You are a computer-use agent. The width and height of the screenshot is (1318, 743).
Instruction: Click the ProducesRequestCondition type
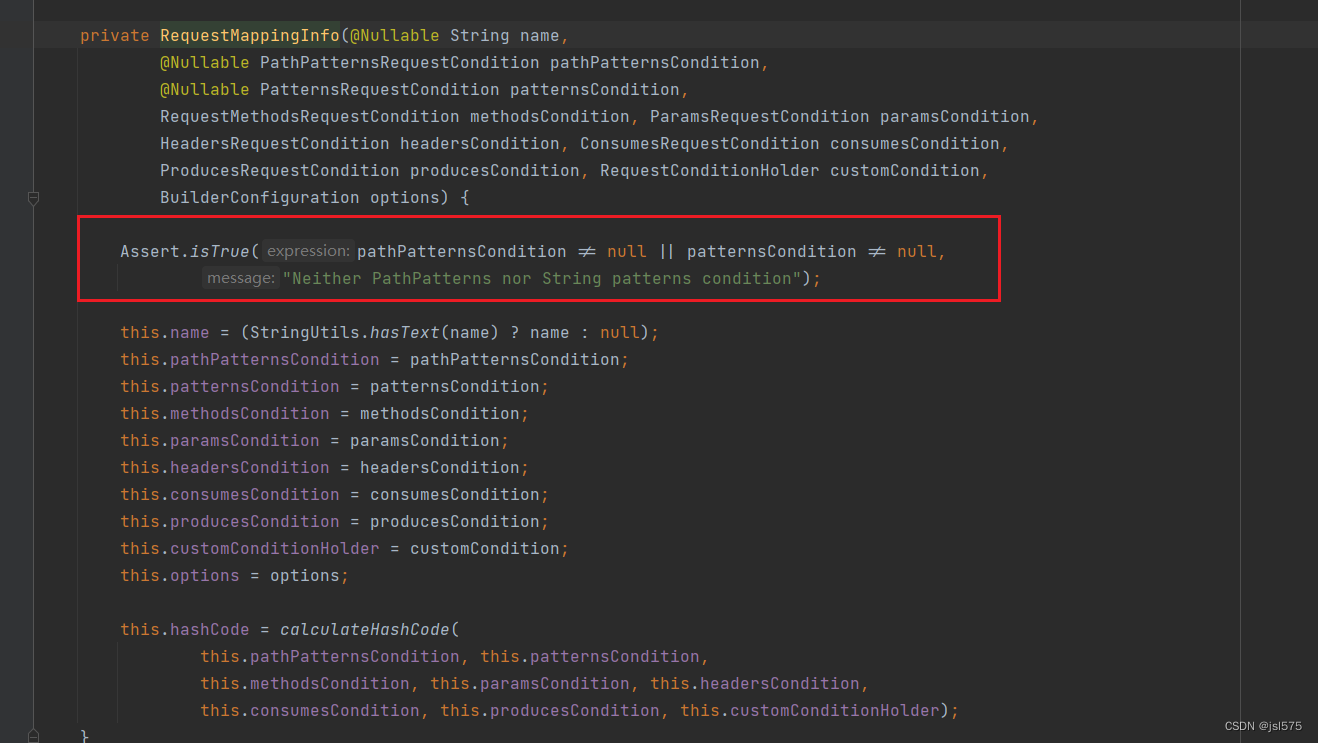pos(280,171)
